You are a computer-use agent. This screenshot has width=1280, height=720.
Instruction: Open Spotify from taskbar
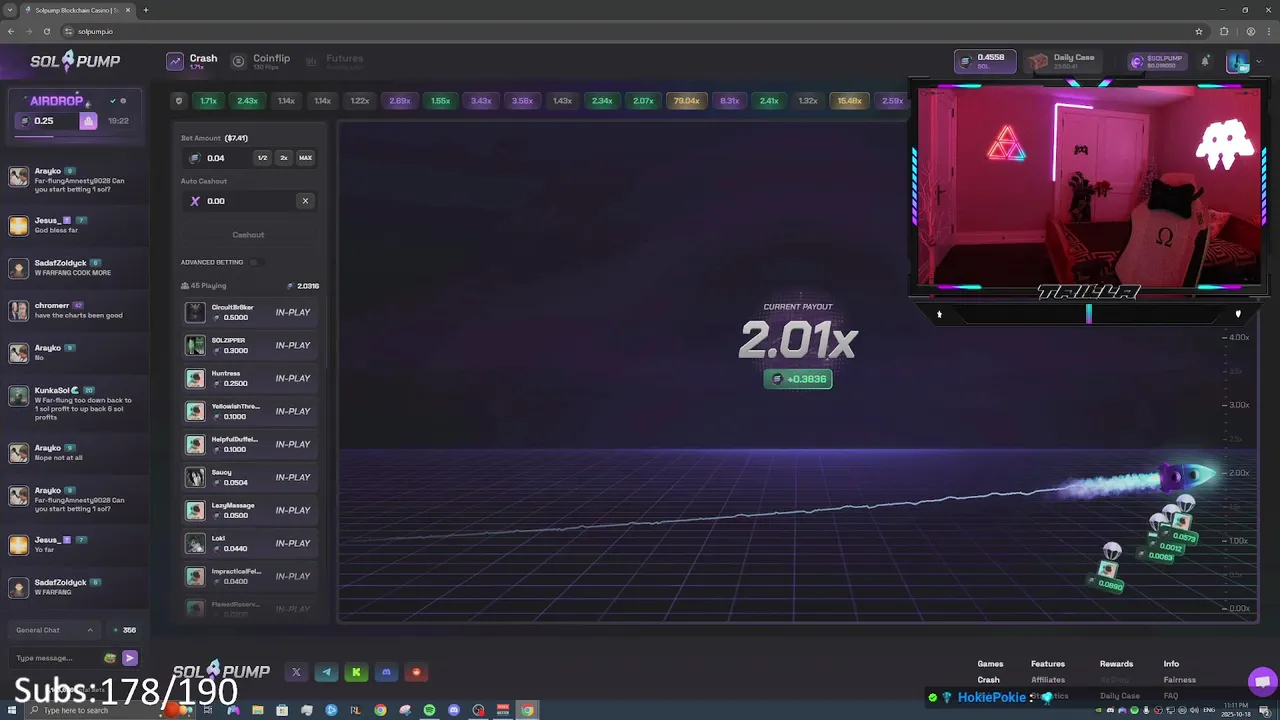click(429, 710)
